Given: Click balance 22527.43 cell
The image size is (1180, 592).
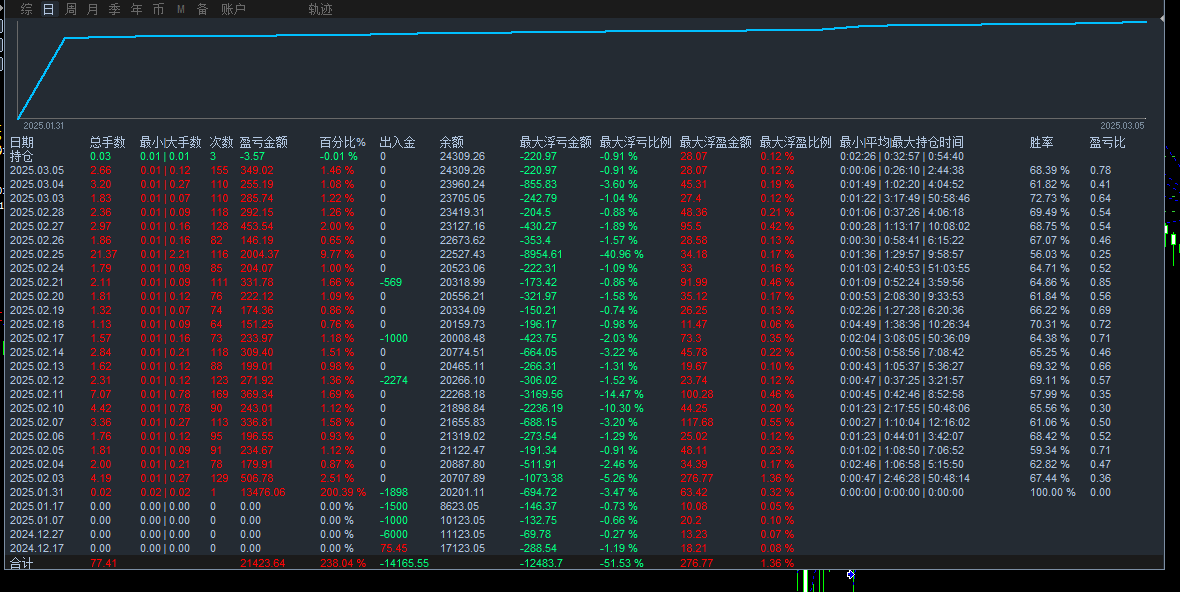Looking at the screenshot, I should pyautogui.click(x=462, y=254).
